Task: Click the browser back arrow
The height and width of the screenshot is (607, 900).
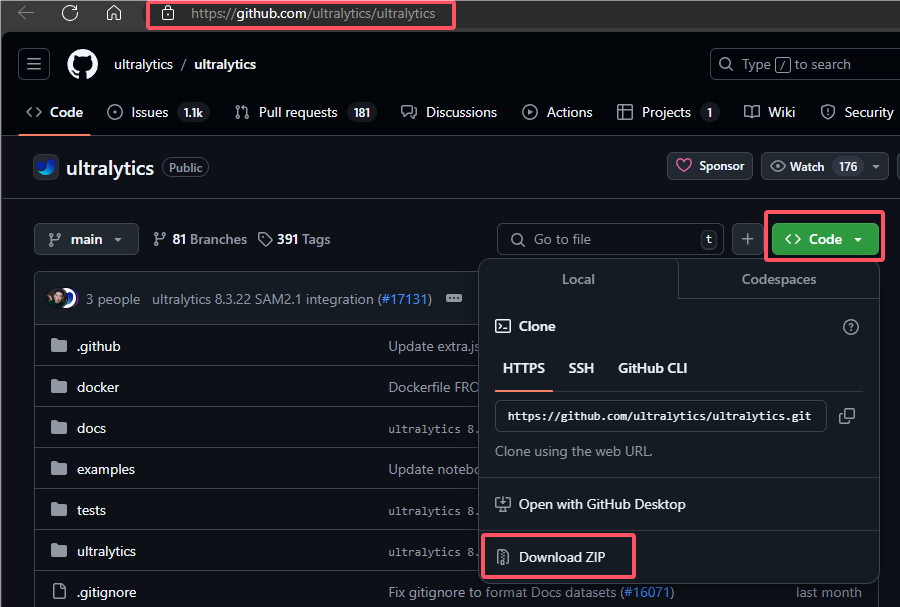Action: click(x=26, y=13)
